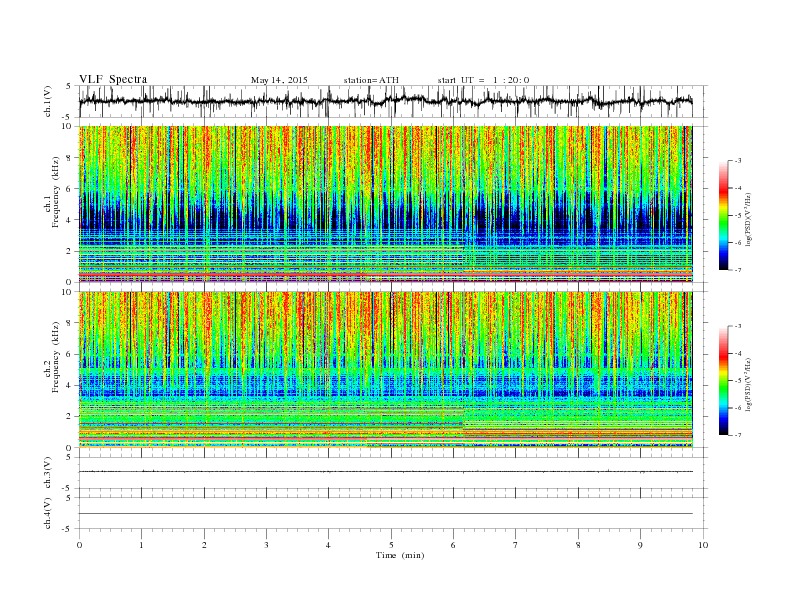Click the "start UT = 1 :20: 0" text

pyautogui.click(x=483, y=80)
